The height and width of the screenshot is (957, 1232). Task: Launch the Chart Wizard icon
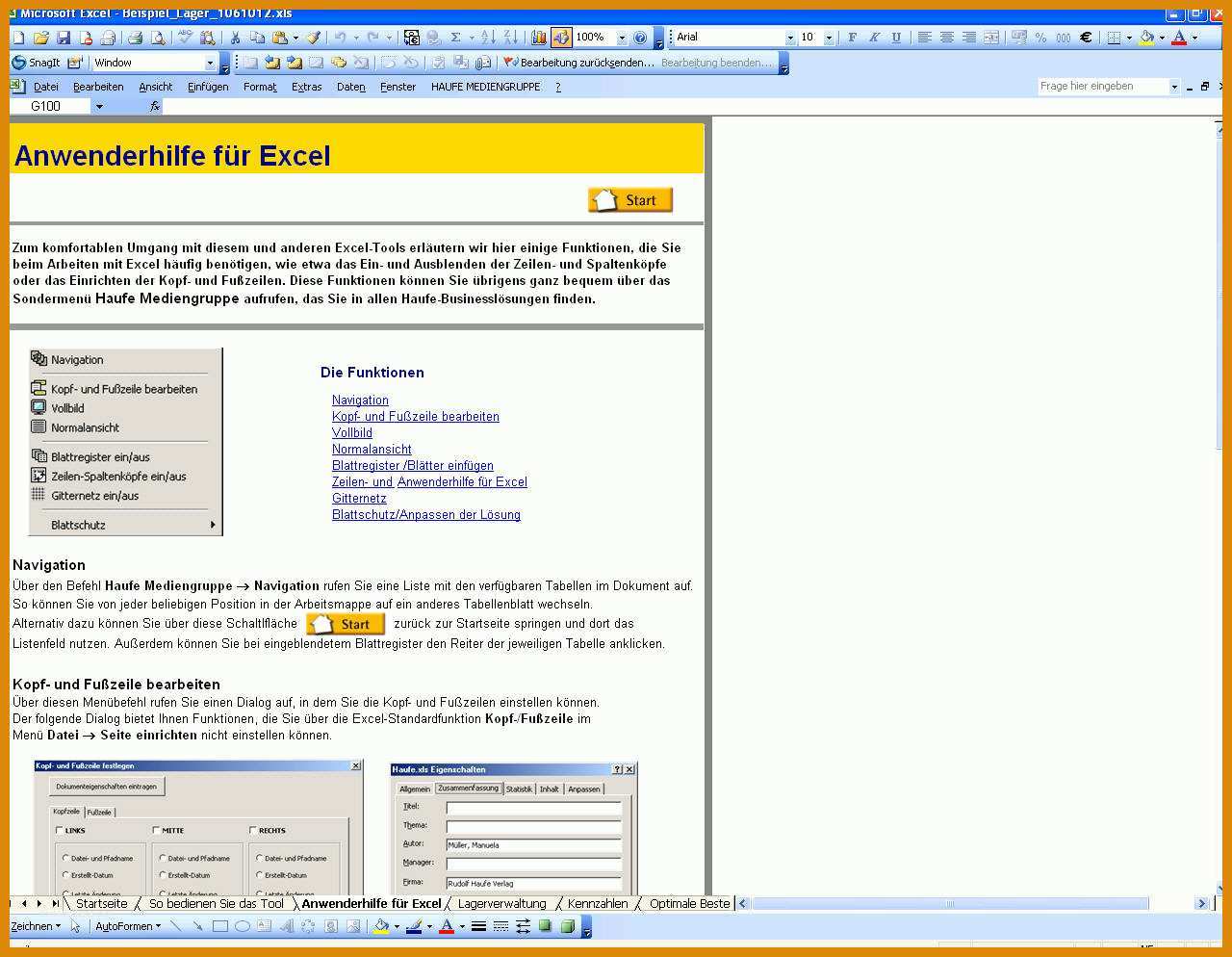pyautogui.click(x=539, y=38)
